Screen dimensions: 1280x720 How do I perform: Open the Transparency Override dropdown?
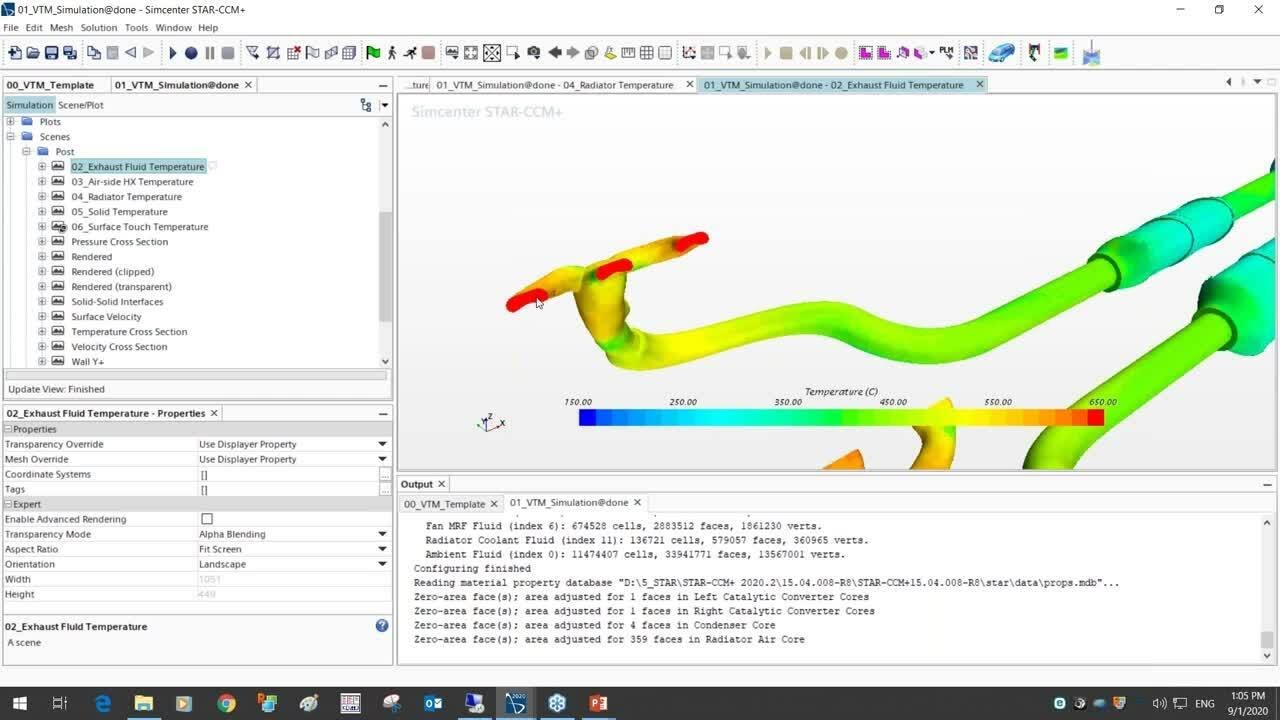click(x=382, y=444)
